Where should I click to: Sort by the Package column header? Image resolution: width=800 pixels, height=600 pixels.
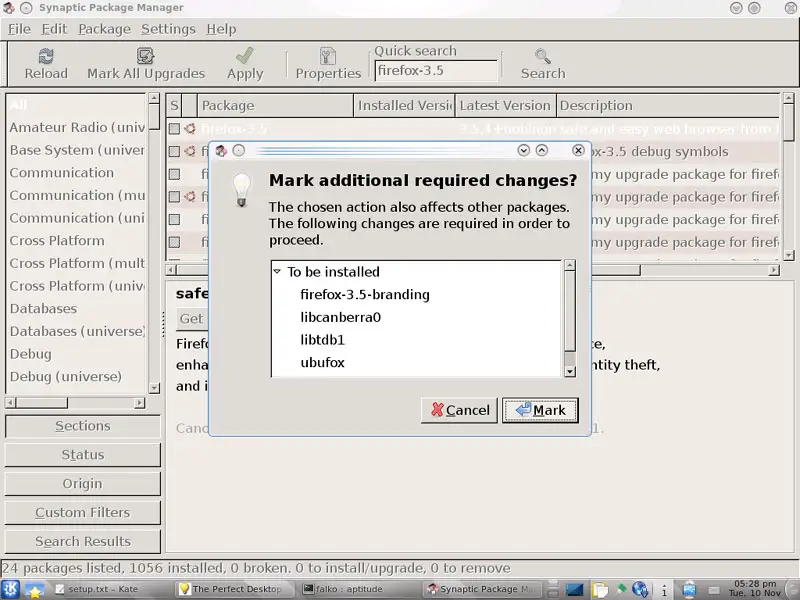point(275,106)
